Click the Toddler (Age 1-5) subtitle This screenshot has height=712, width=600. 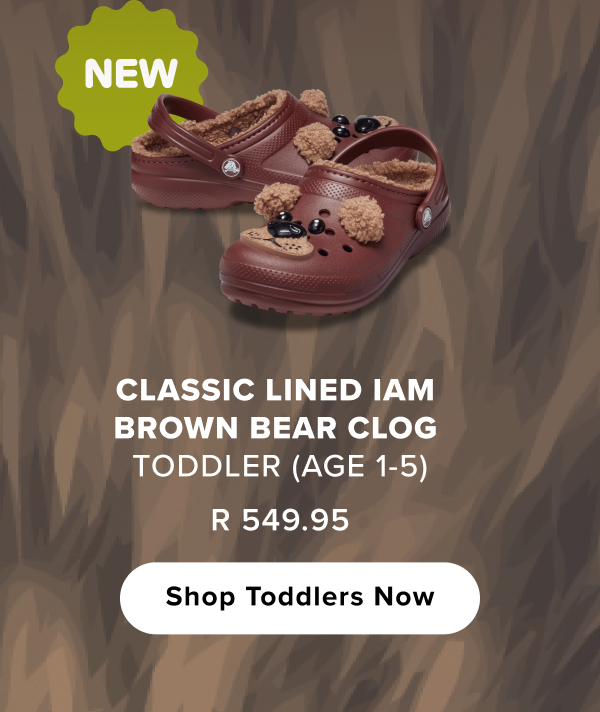pyautogui.click(x=280, y=466)
